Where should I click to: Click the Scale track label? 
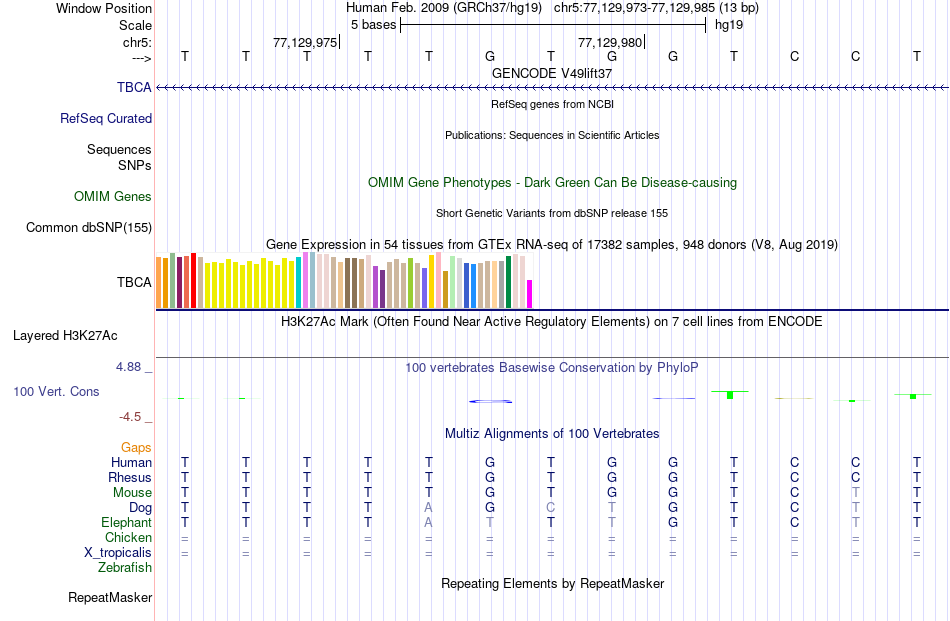click(135, 25)
